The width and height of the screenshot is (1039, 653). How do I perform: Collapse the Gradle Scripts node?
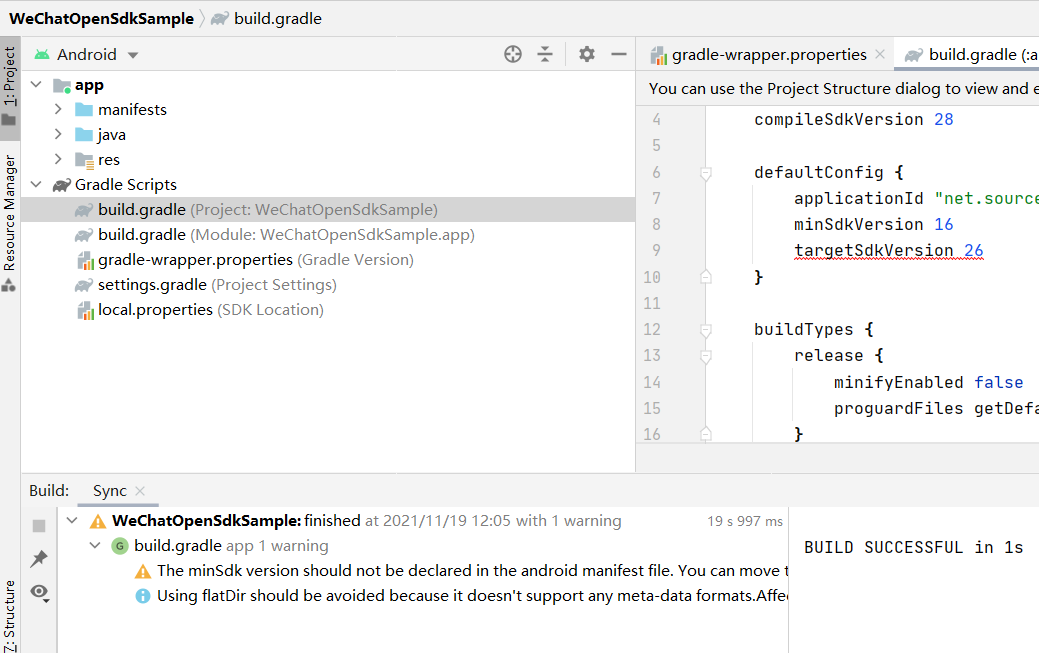(36, 185)
